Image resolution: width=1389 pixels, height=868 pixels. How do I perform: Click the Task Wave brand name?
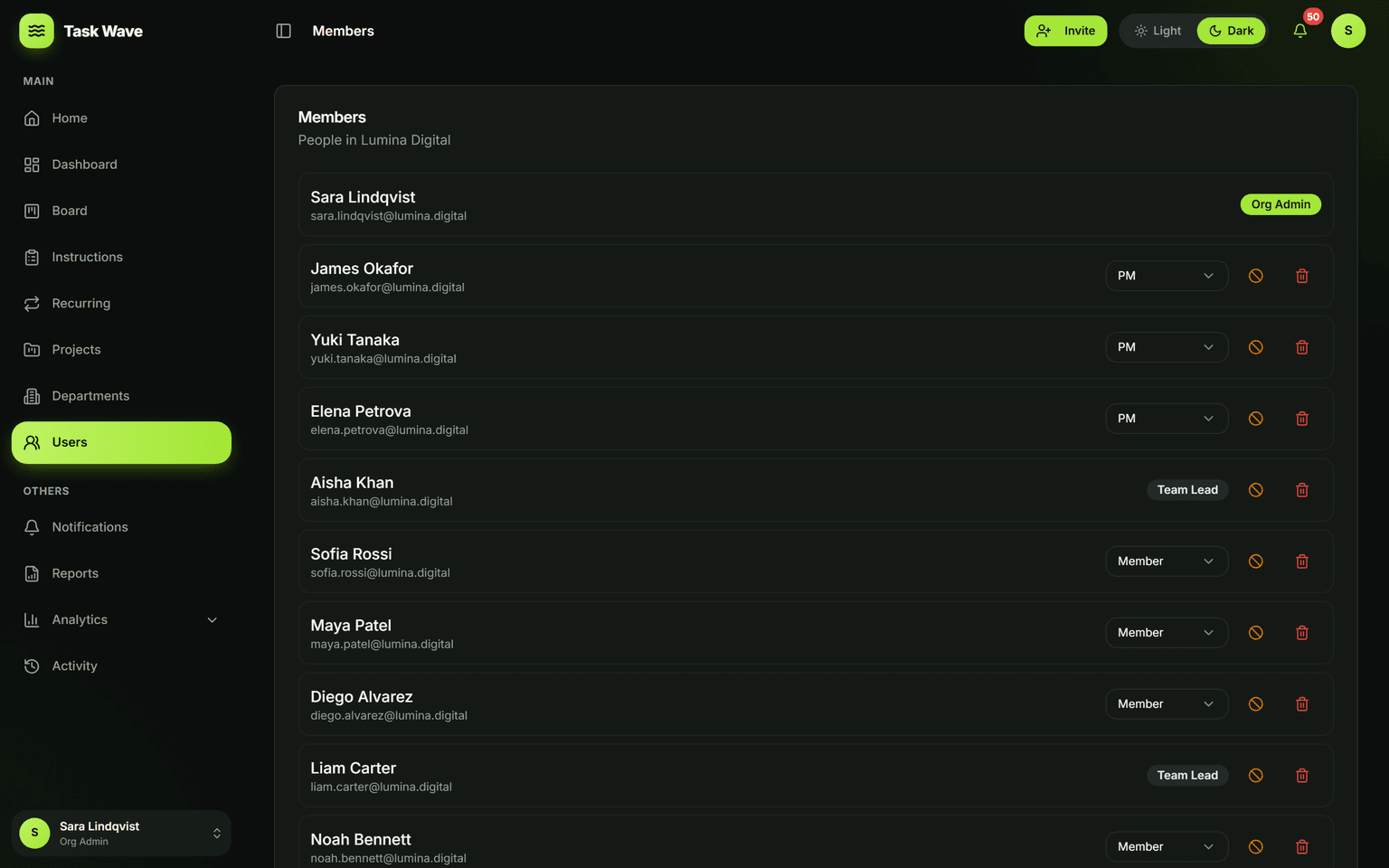pos(103,31)
